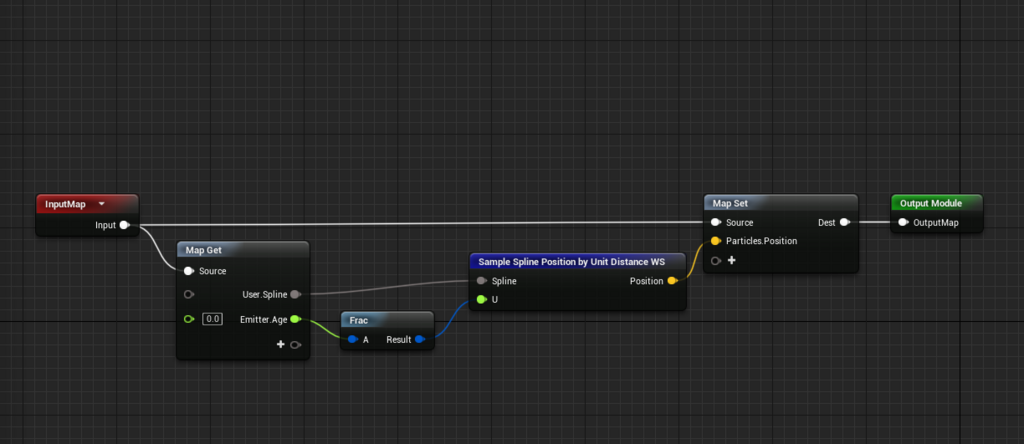Edit the 0.0 default value field
Viewport: 1024px width, 444px height.
(x=212, y=319)
